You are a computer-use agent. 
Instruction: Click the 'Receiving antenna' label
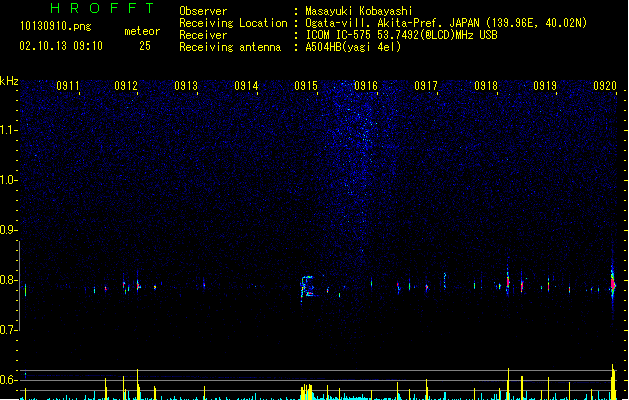tap(230, 47)
